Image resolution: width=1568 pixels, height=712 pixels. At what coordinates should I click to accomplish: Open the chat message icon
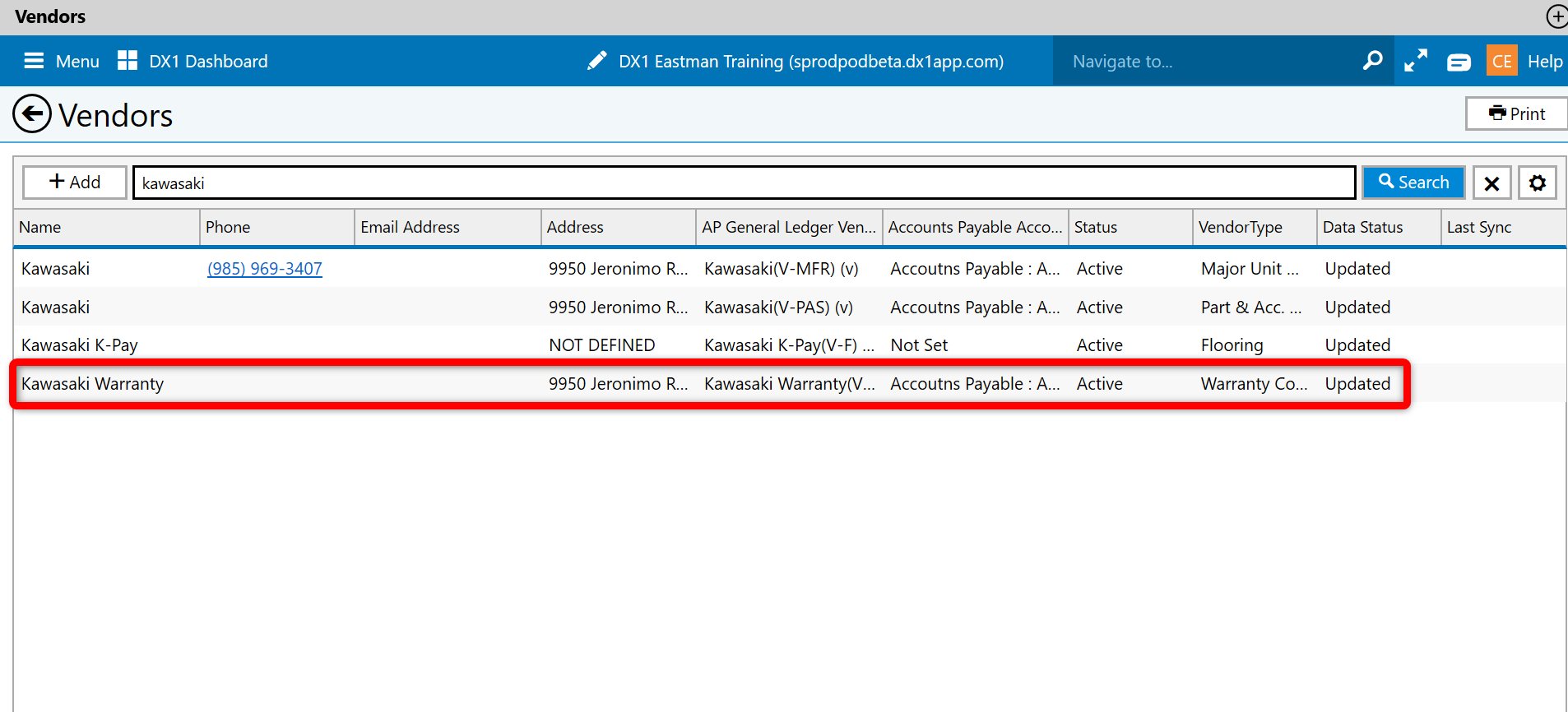[x=1459, y=62]
